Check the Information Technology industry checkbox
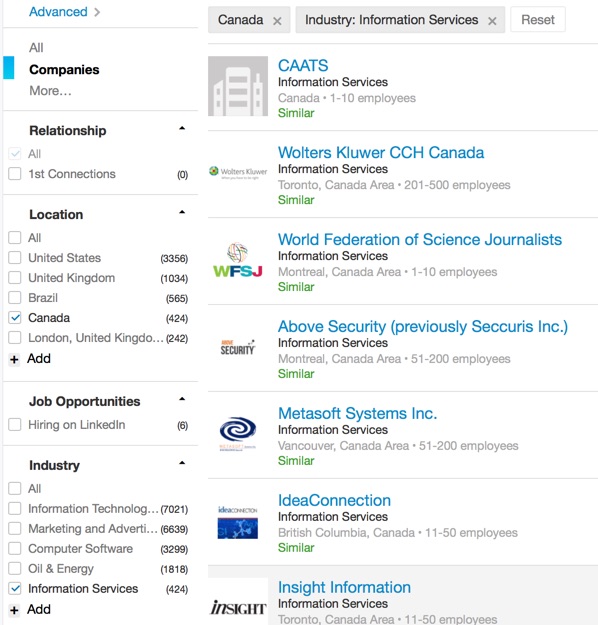Screen dimensions: 598x625 15,509
